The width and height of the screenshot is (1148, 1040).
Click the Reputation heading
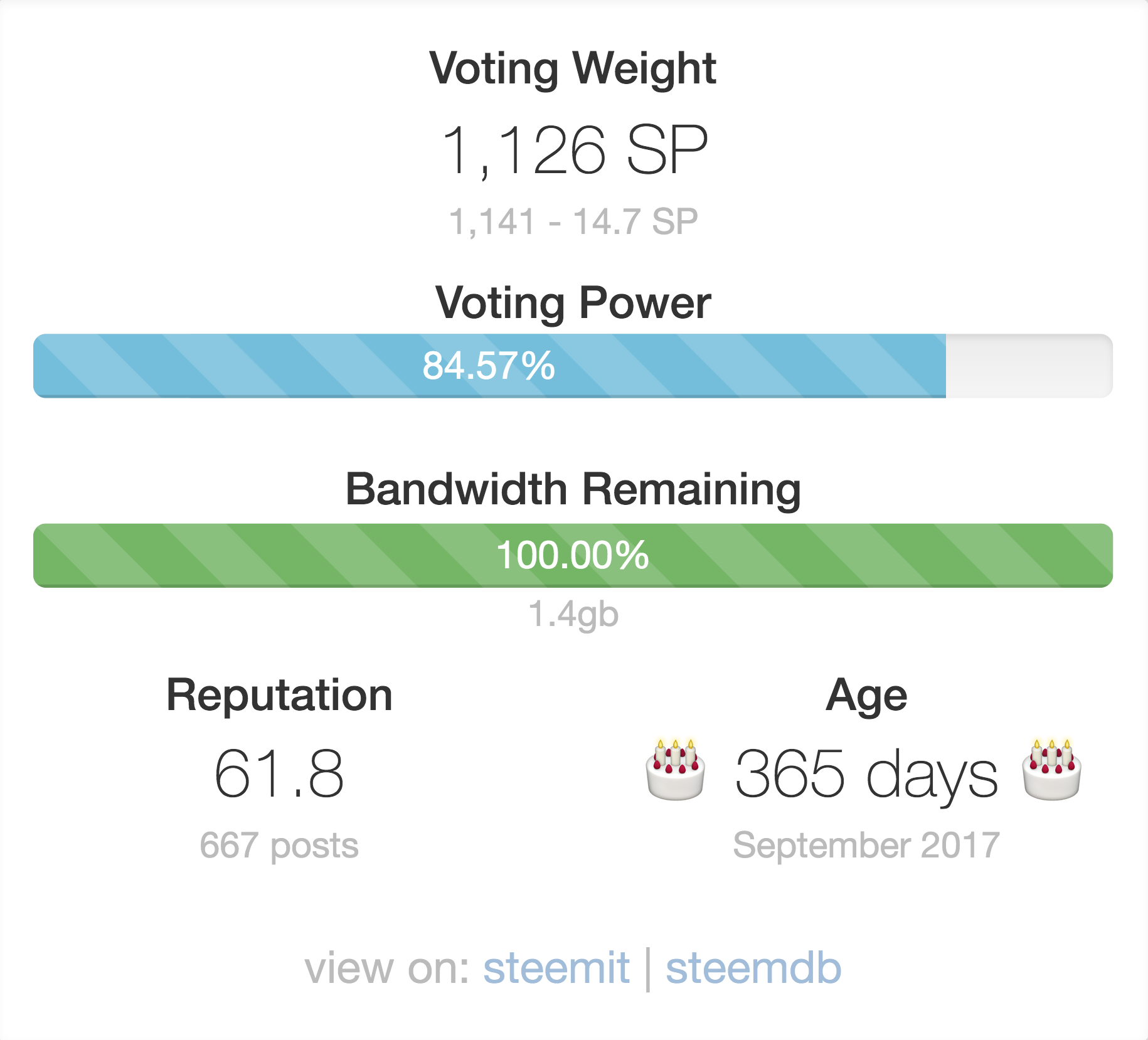(x=279, y=695)
